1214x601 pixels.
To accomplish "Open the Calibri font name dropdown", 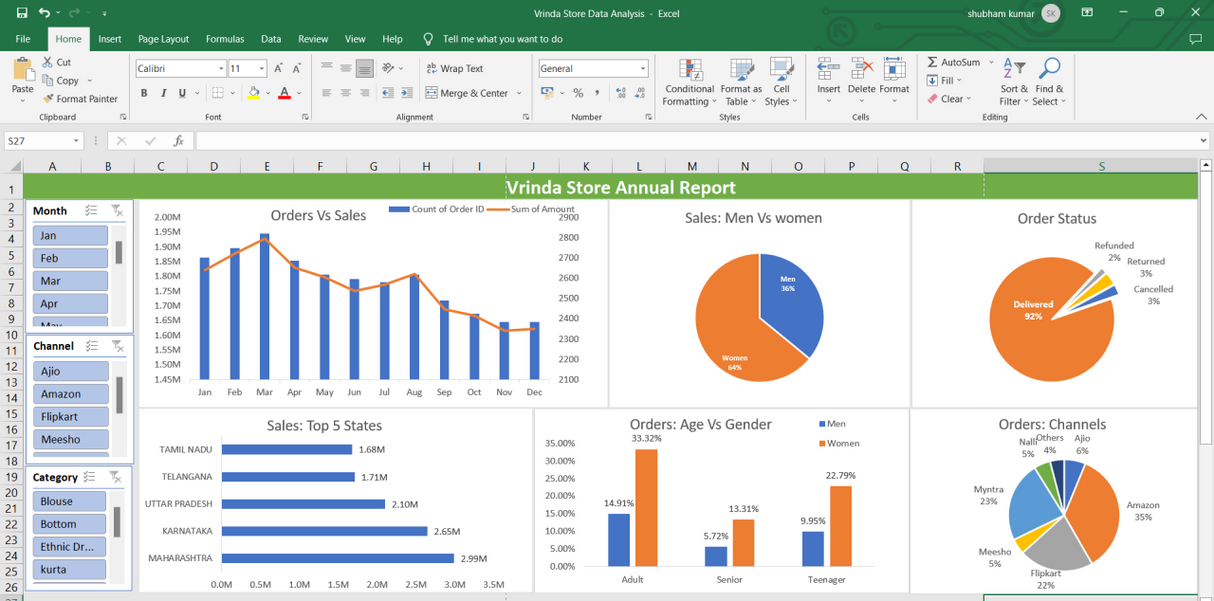I will pos(222,68).
